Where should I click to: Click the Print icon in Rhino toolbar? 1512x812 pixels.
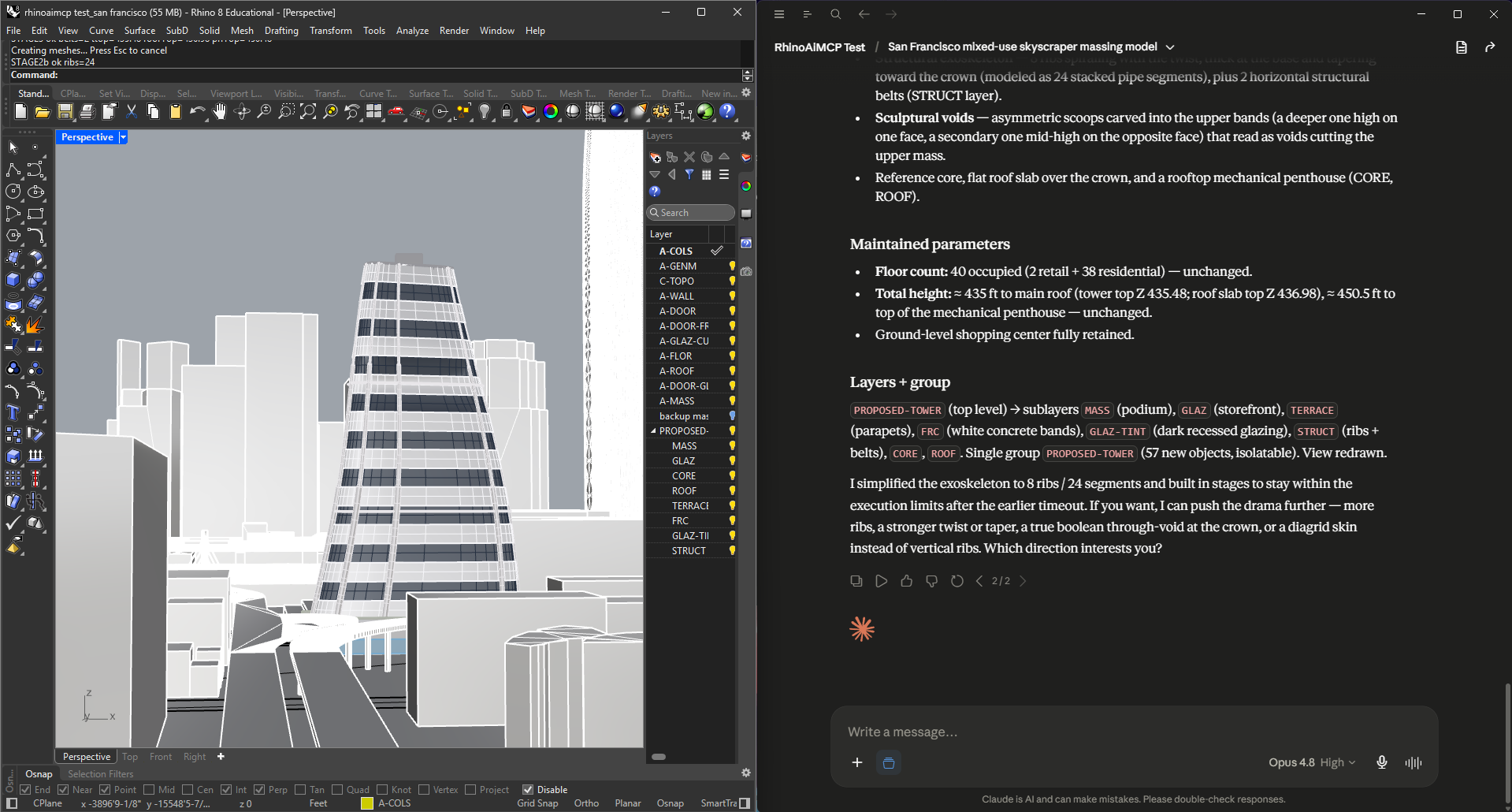coord(87,112)
